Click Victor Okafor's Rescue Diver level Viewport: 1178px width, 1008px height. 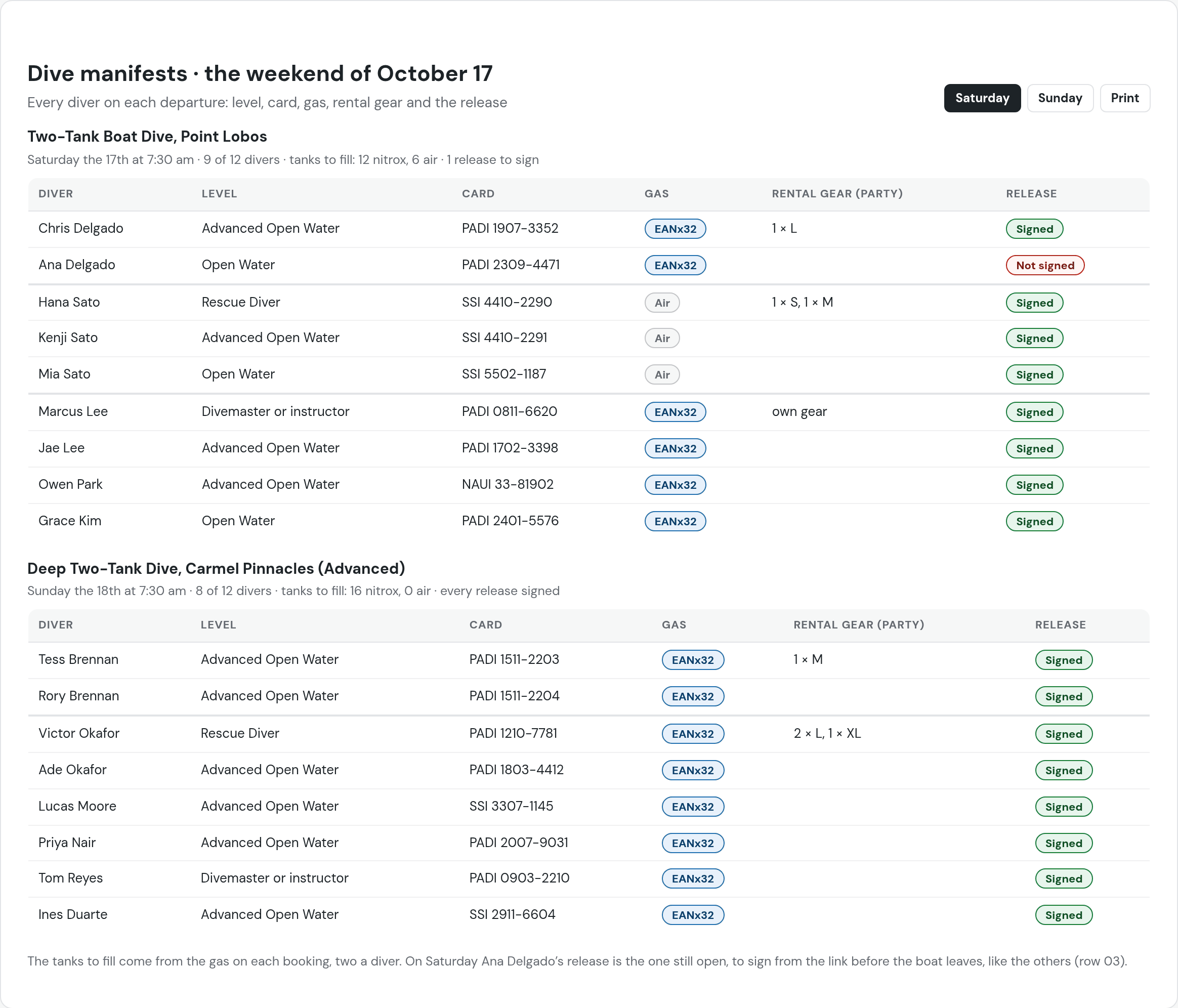click(240, 733)
